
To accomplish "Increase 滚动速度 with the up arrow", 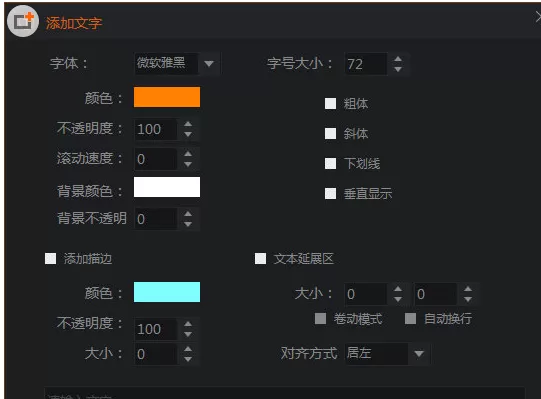I will tap(188, 154).
